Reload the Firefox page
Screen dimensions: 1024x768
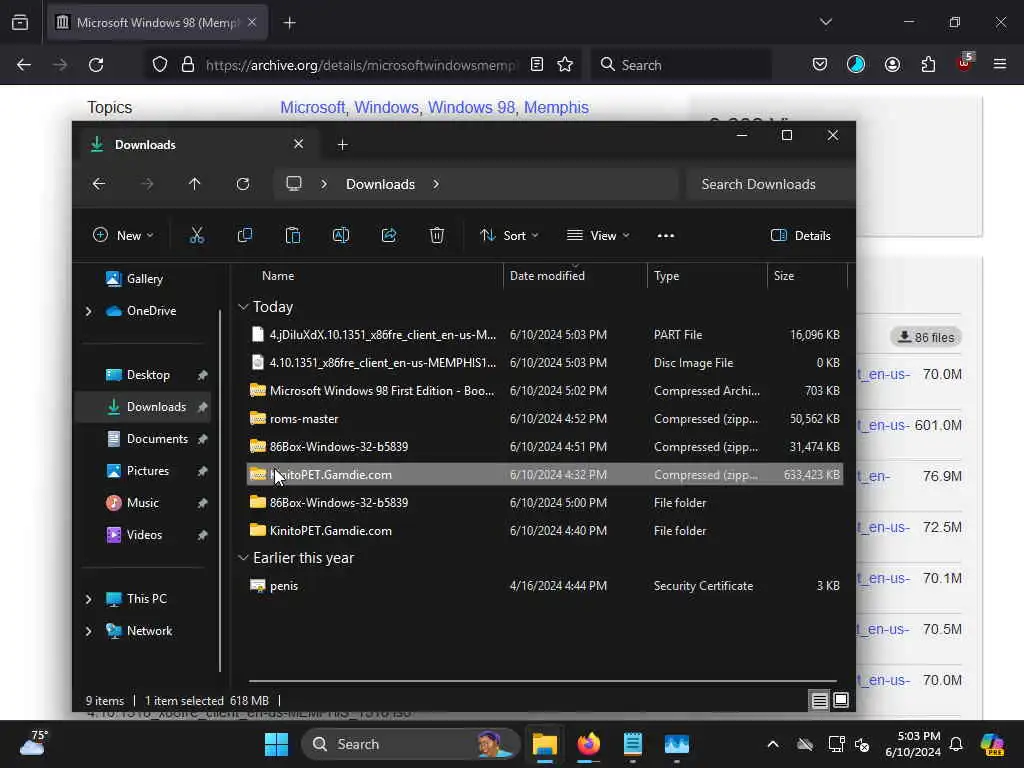(96, 65)
